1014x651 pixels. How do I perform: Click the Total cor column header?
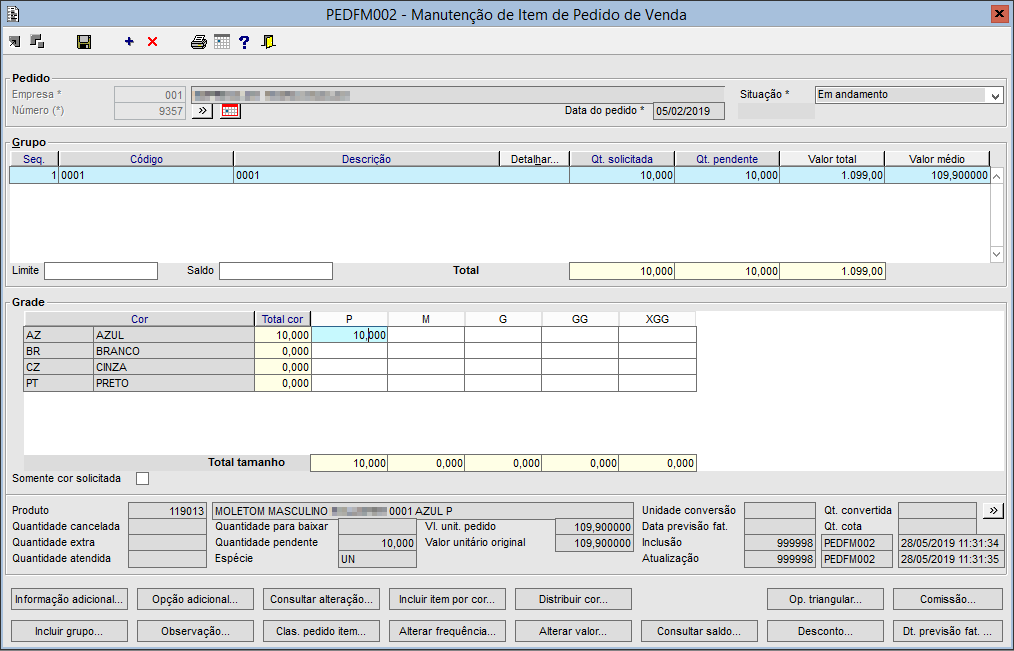pos(283,319)
